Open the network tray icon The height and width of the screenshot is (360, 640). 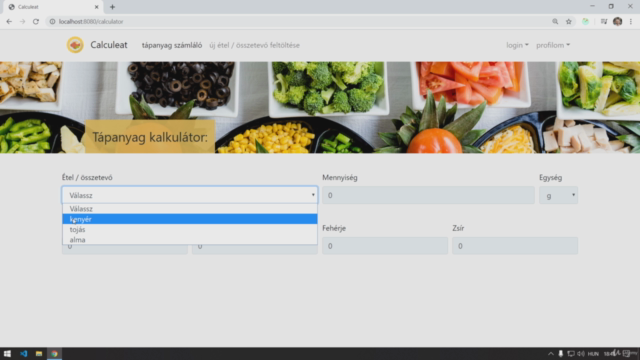[571, 353]
